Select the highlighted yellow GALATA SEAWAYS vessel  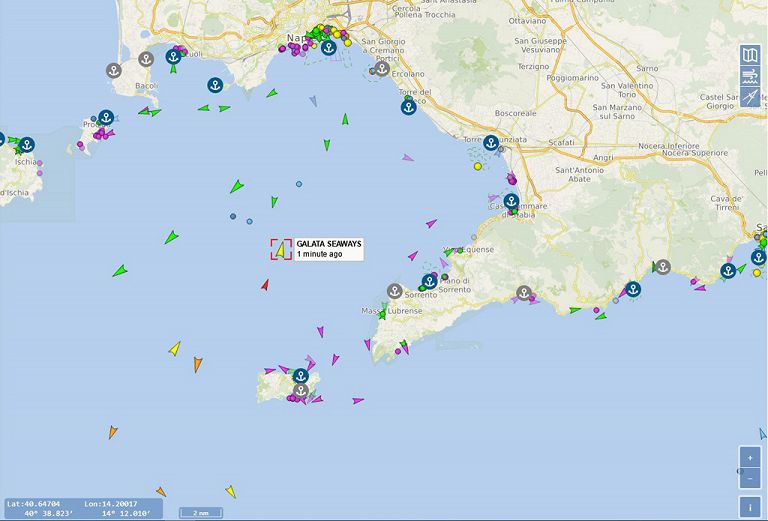click(x=281, y=249)
